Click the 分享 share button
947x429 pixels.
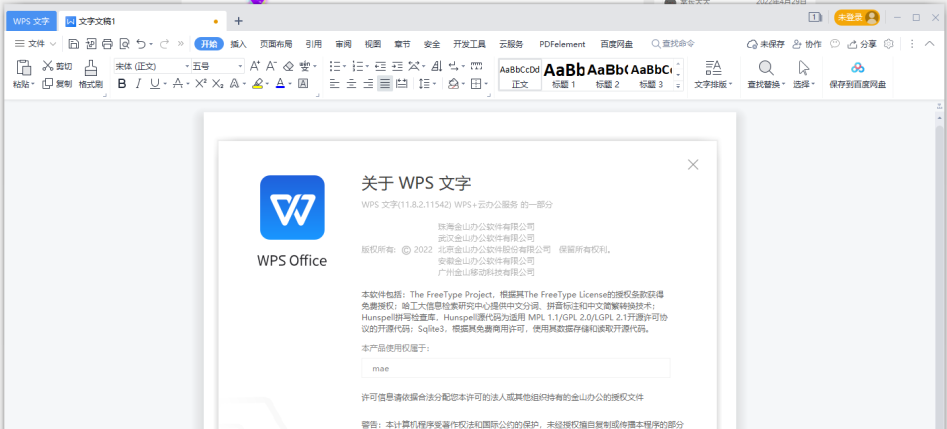(x=862, y=44)
